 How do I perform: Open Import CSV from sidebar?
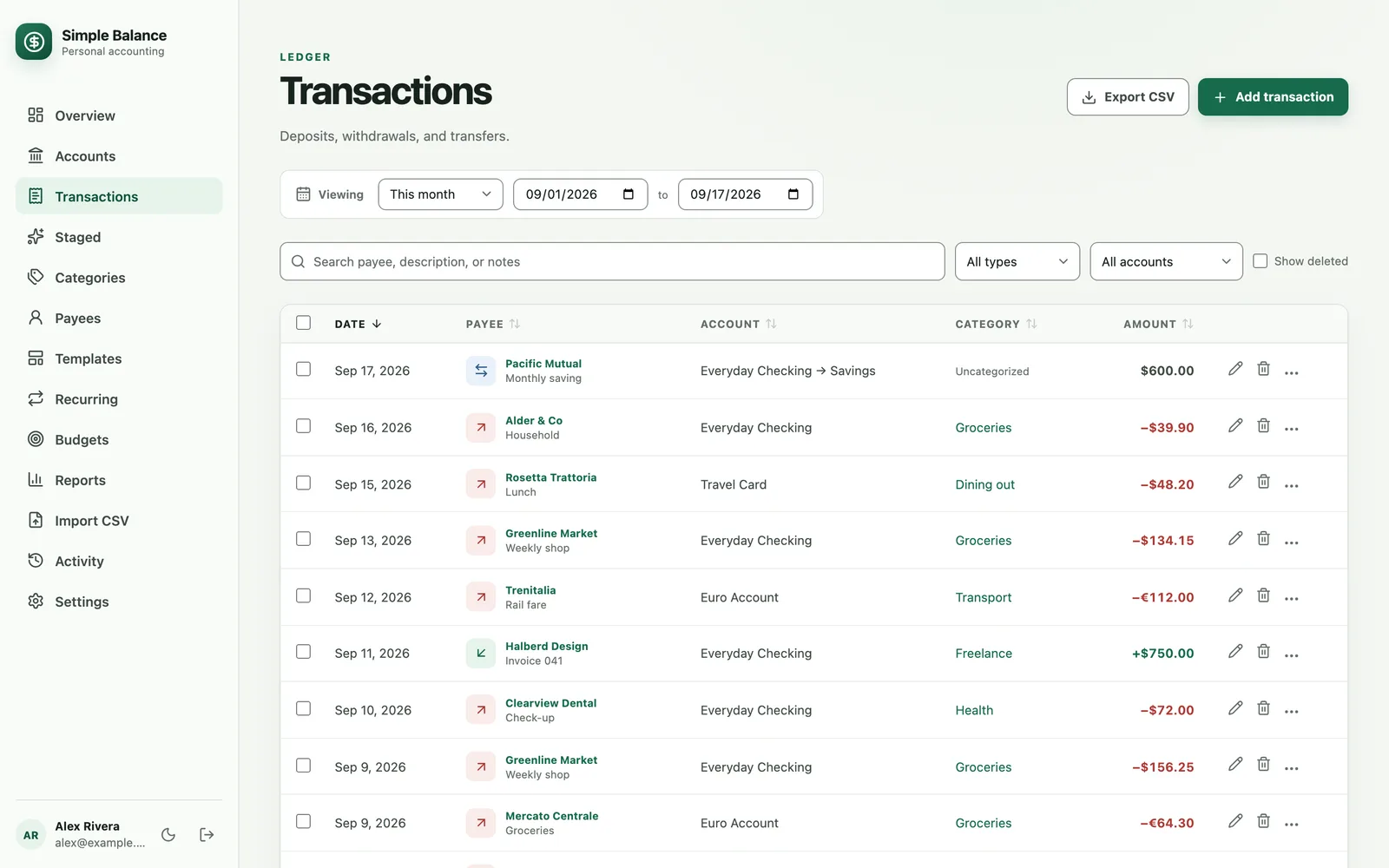pos(119,521)
